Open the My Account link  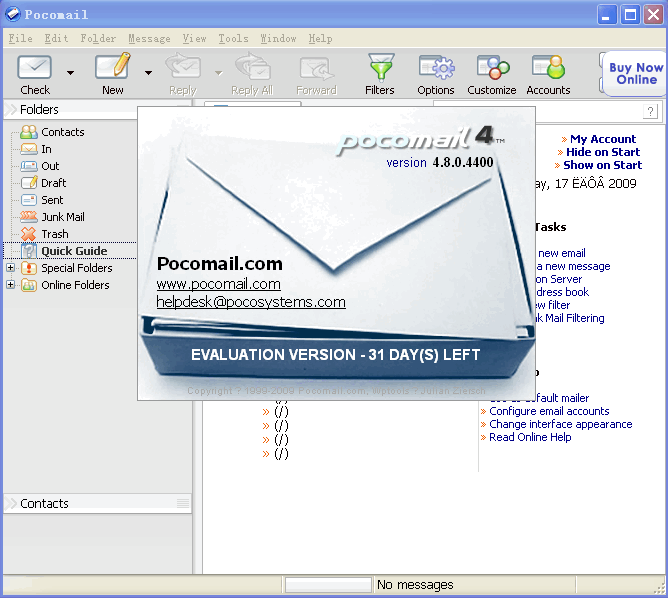coord(602,139)
